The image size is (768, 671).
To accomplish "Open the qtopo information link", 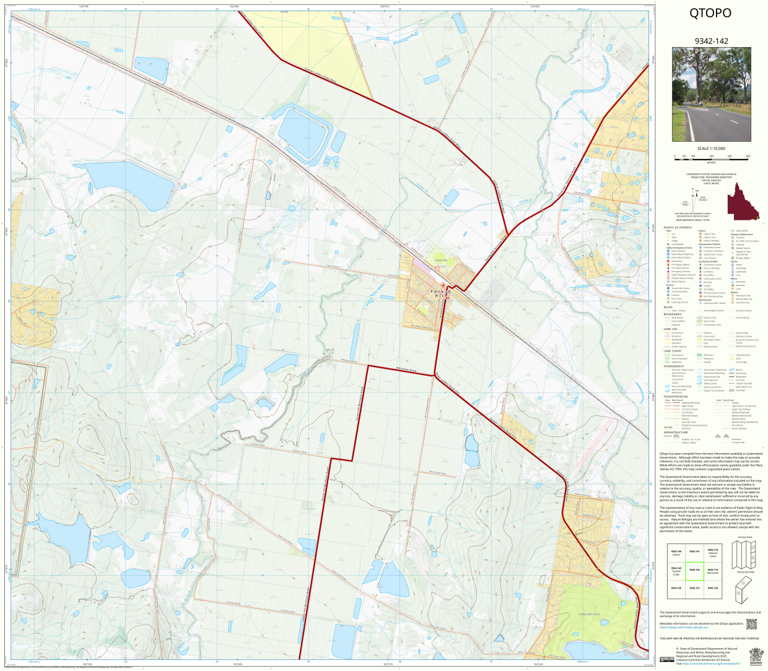I will (x=683, y=626).
